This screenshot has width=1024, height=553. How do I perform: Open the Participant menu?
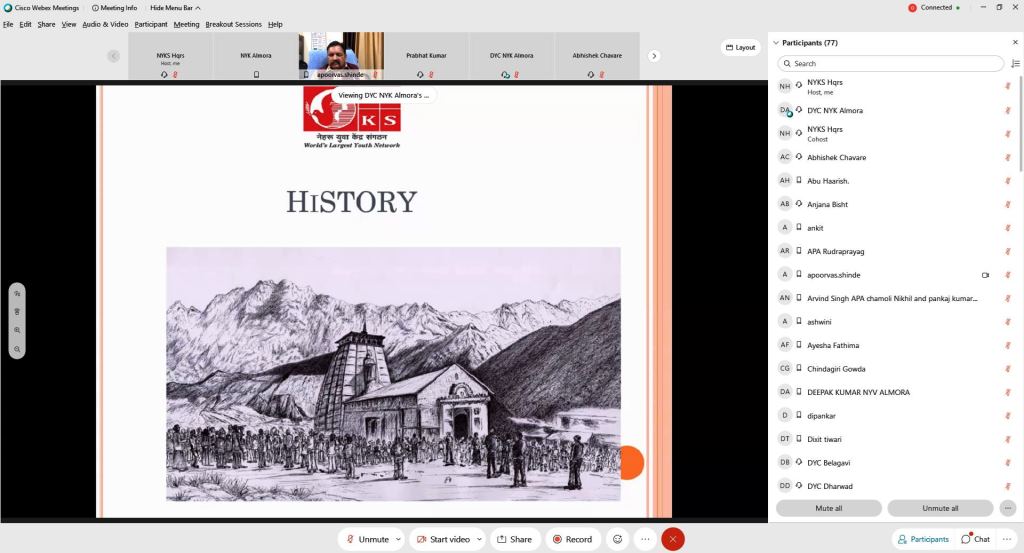[x=151, y=24]
